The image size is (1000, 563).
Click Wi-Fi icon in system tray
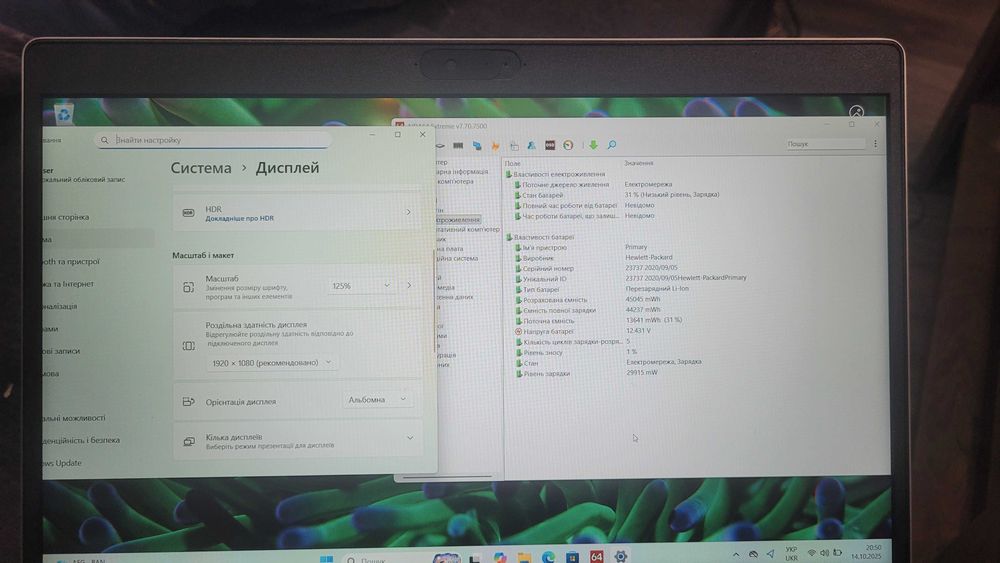[x=811, y=553]
